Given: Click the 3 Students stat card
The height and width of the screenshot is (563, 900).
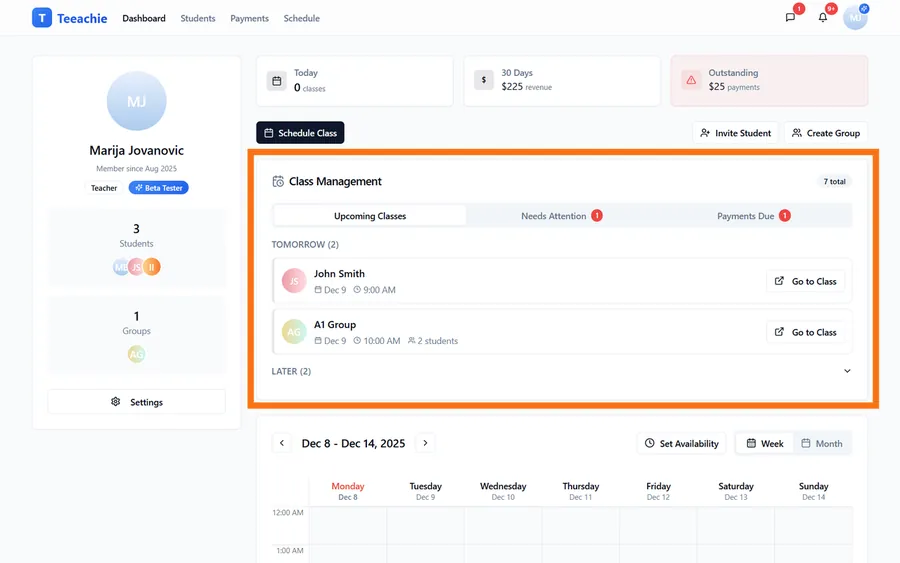Looking at the screenshot, I should (137, 248).
